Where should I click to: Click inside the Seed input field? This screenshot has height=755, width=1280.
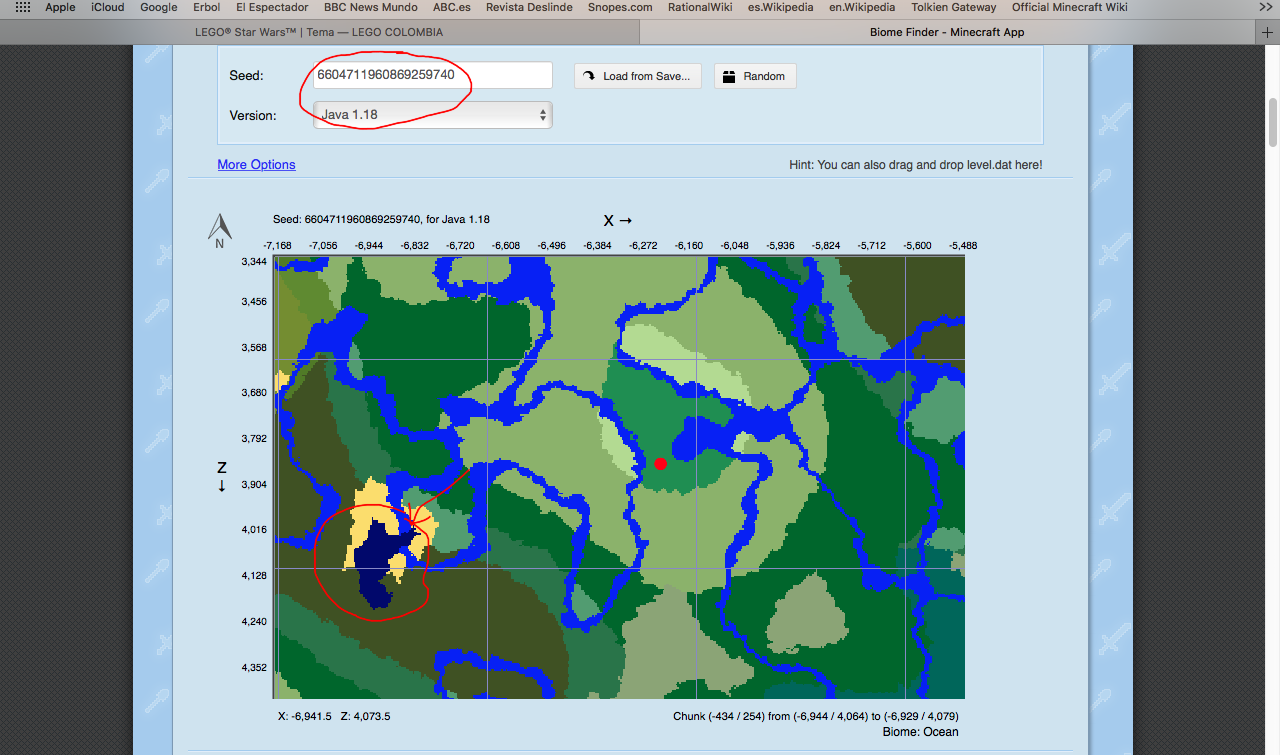click(432, 75)
